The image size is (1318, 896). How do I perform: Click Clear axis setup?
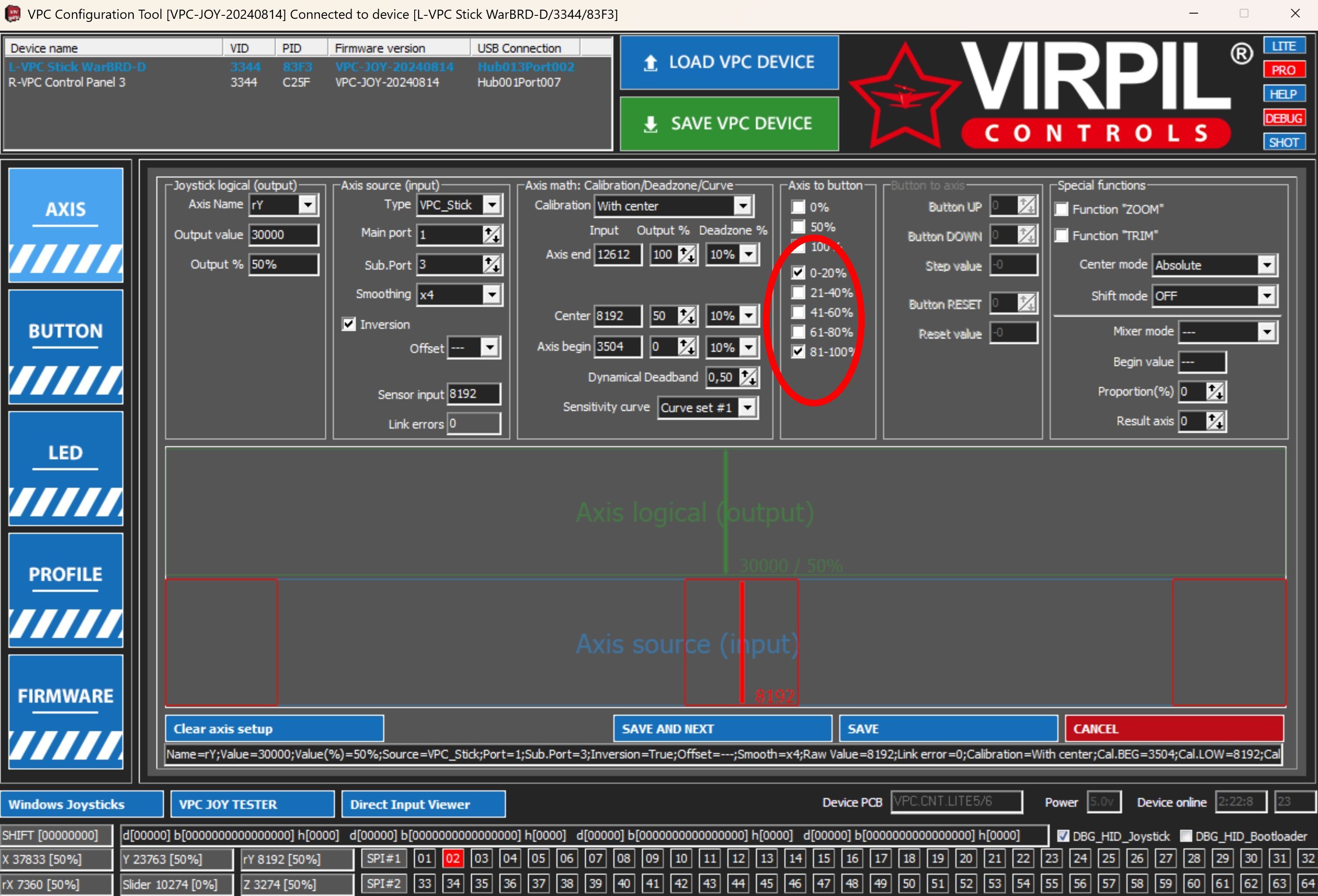274,729
